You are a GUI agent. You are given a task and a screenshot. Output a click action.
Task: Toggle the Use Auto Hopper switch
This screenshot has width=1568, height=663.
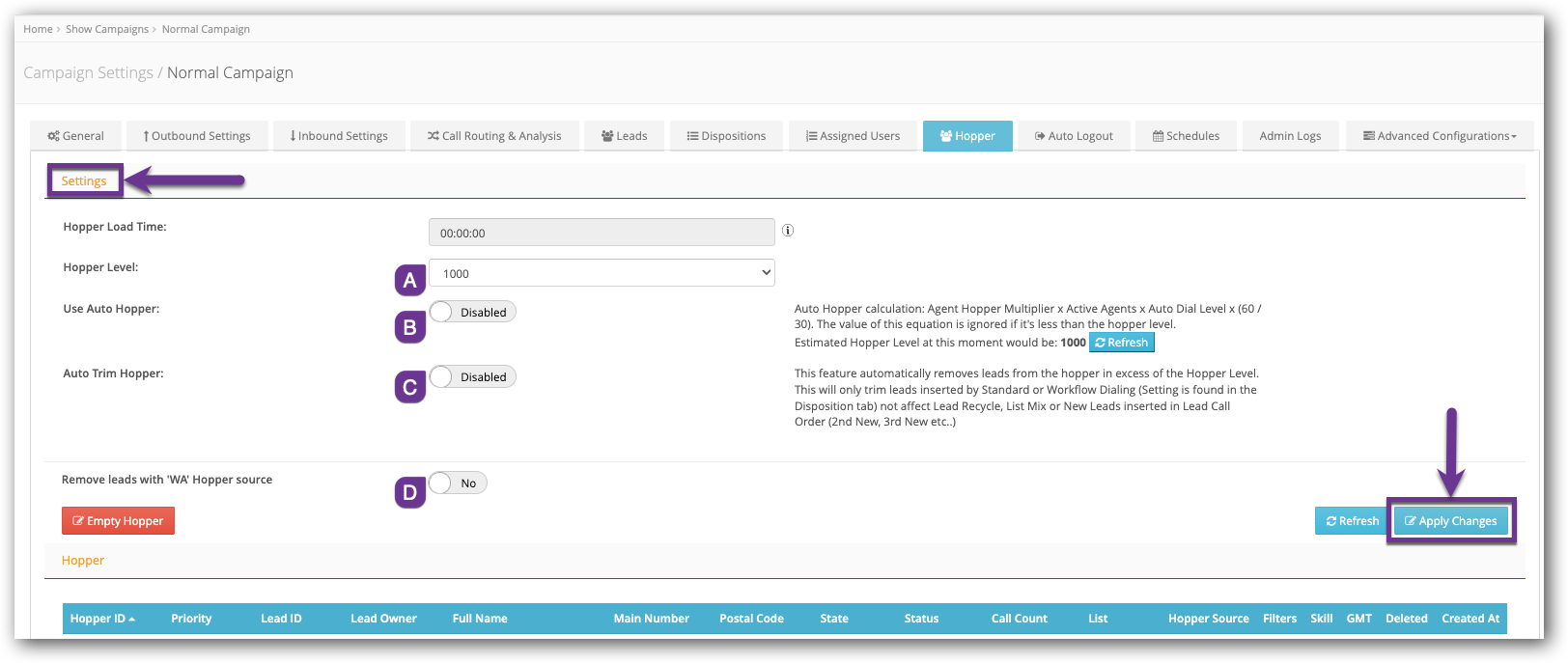click(472, 312)
